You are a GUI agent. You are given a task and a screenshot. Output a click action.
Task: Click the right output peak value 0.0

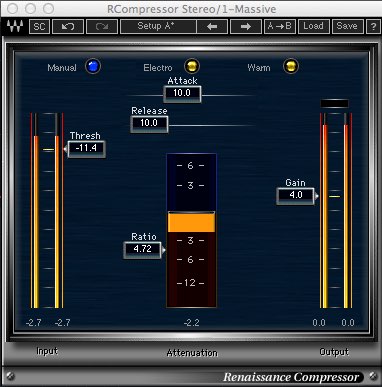coord(348,323)
